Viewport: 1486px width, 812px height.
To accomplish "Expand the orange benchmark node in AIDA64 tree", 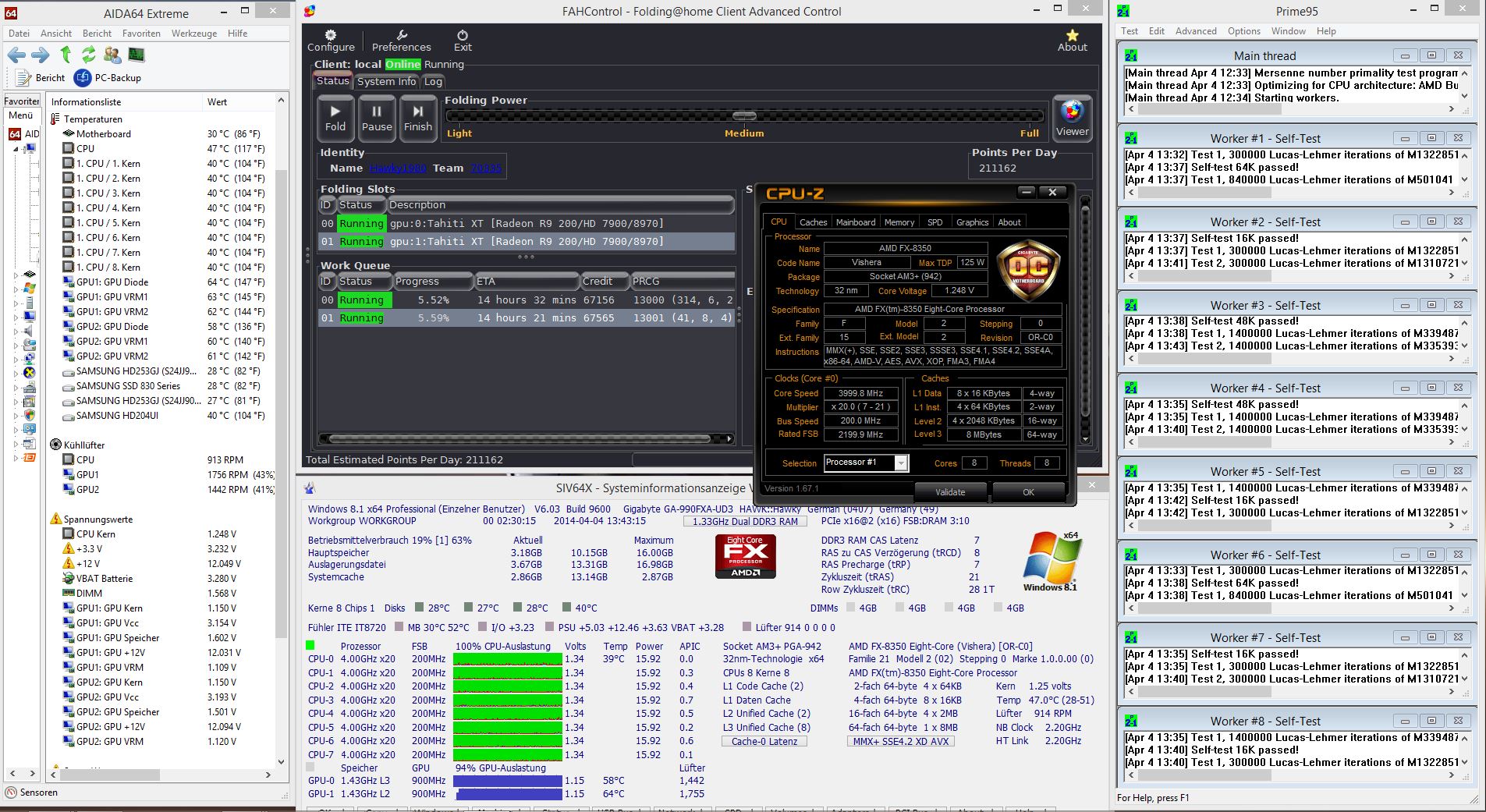I will click(15, 458).
